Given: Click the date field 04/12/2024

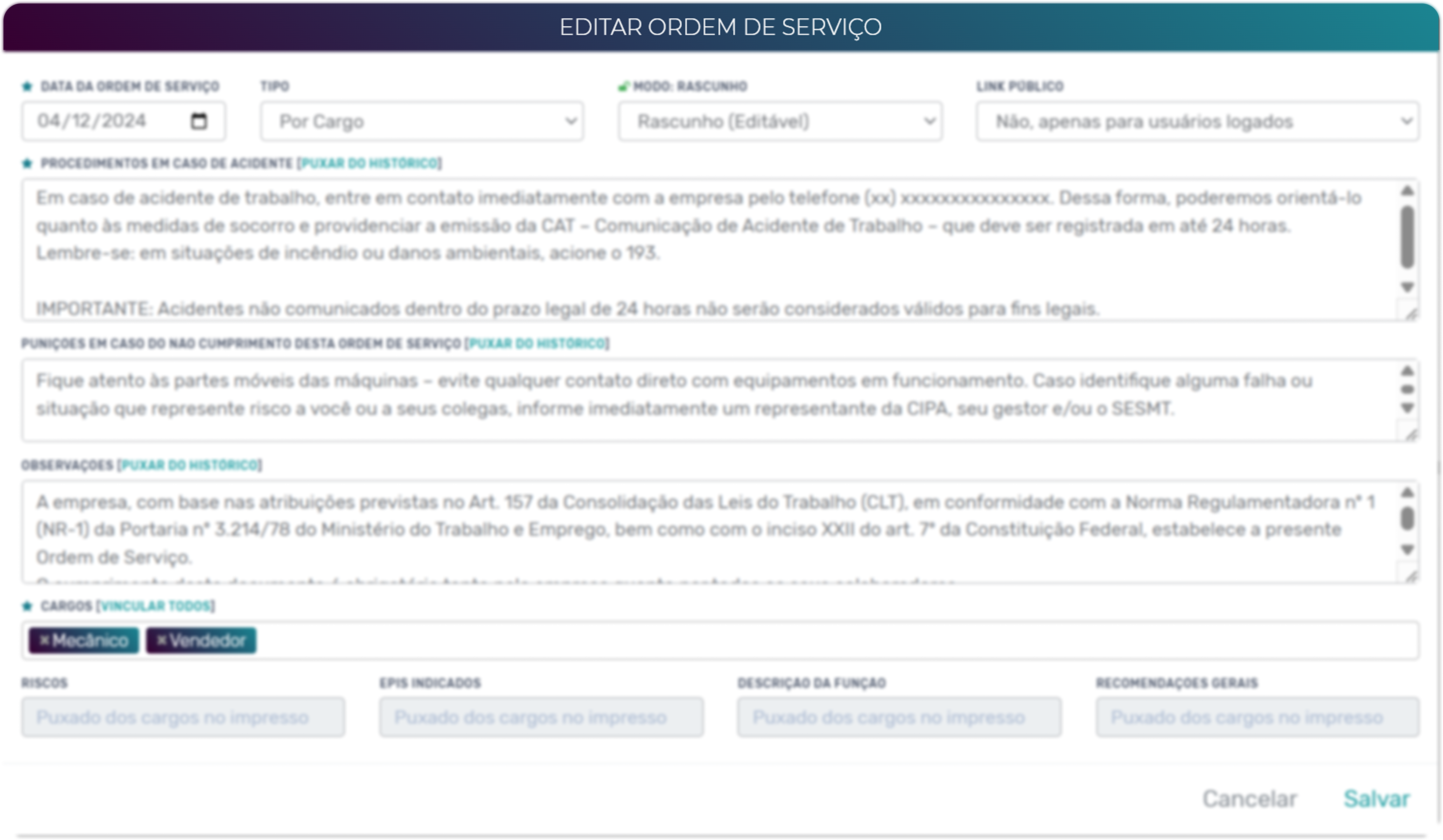Looking at the screenshot, I should pyautogui.click(x=124, y=121).
